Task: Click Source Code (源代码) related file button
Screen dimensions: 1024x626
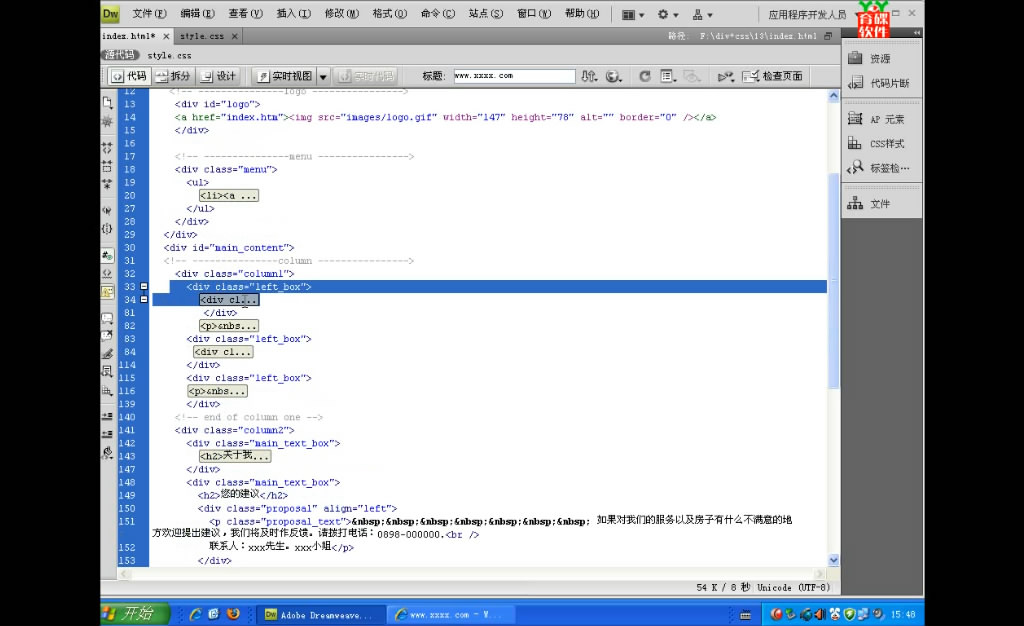Action: (x=121, y=55)
